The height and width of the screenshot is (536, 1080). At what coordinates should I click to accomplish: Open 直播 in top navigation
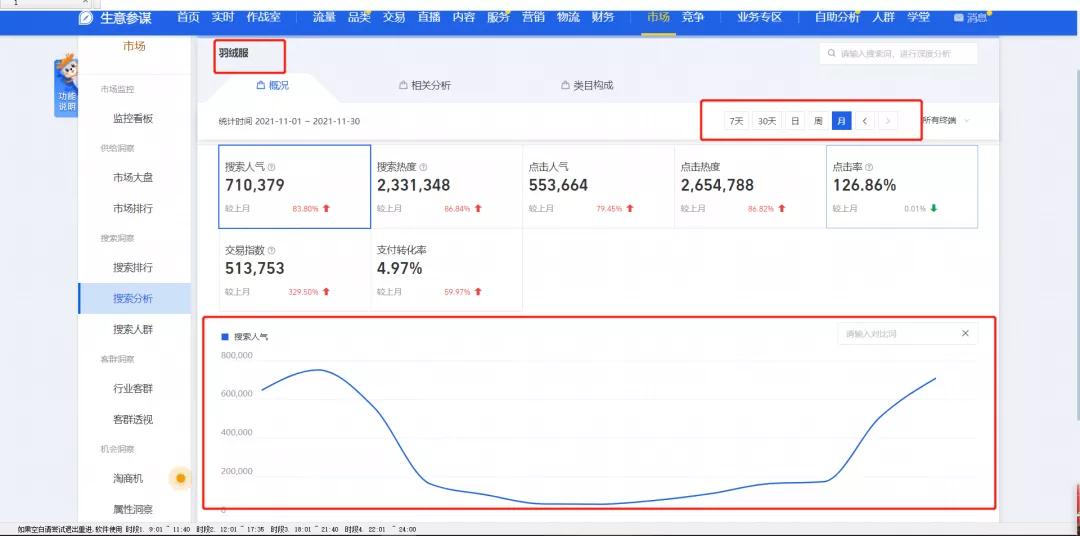(428, 17)
